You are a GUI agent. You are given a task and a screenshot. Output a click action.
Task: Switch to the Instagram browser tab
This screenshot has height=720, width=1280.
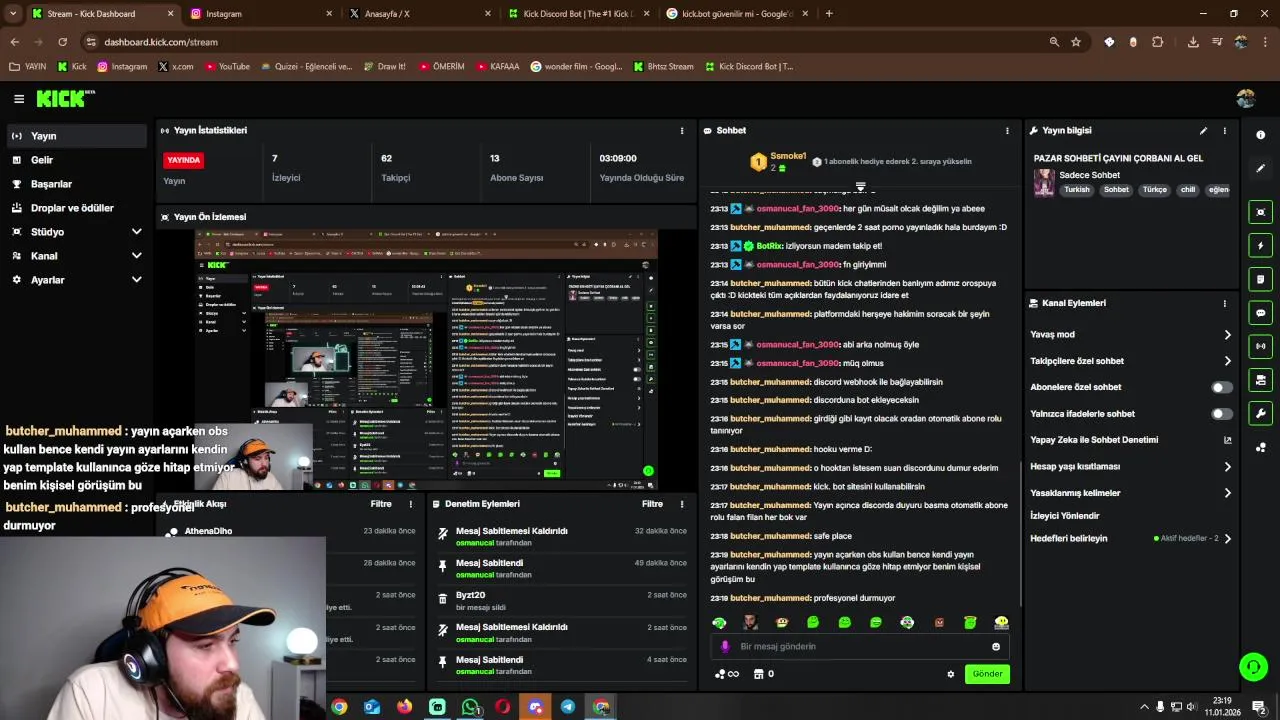[x=261, y=13]
